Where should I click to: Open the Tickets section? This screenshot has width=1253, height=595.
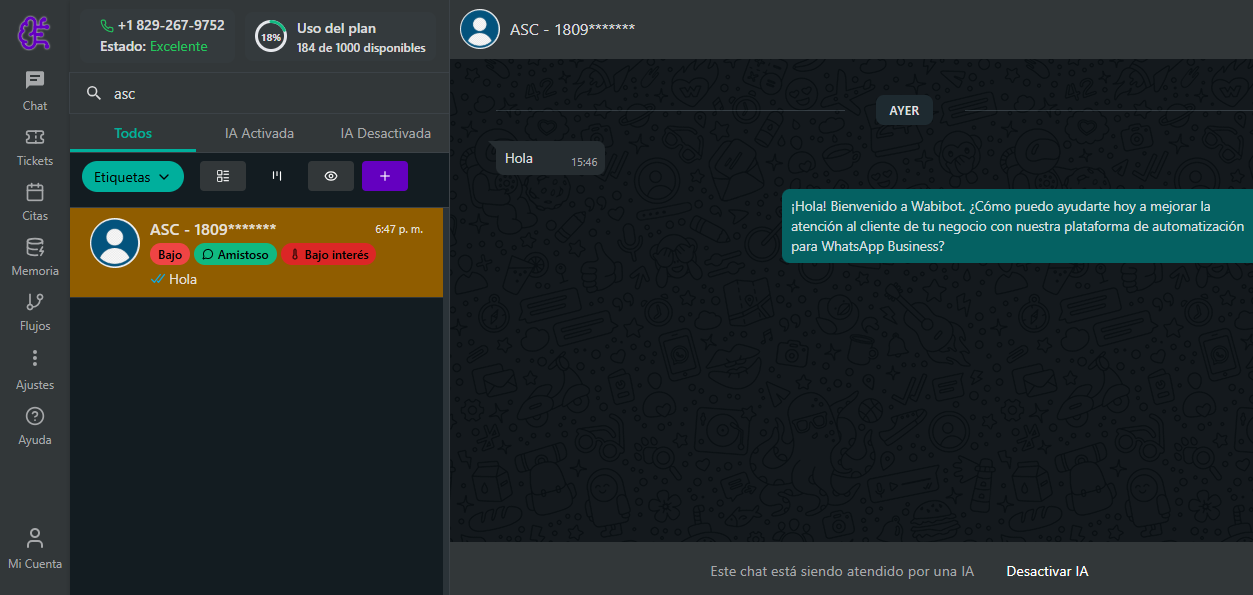pos(35,146)
